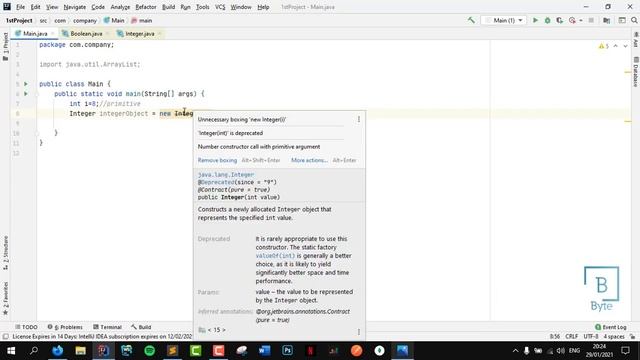Open the File Explorer taskbar icon

point(80,351)
